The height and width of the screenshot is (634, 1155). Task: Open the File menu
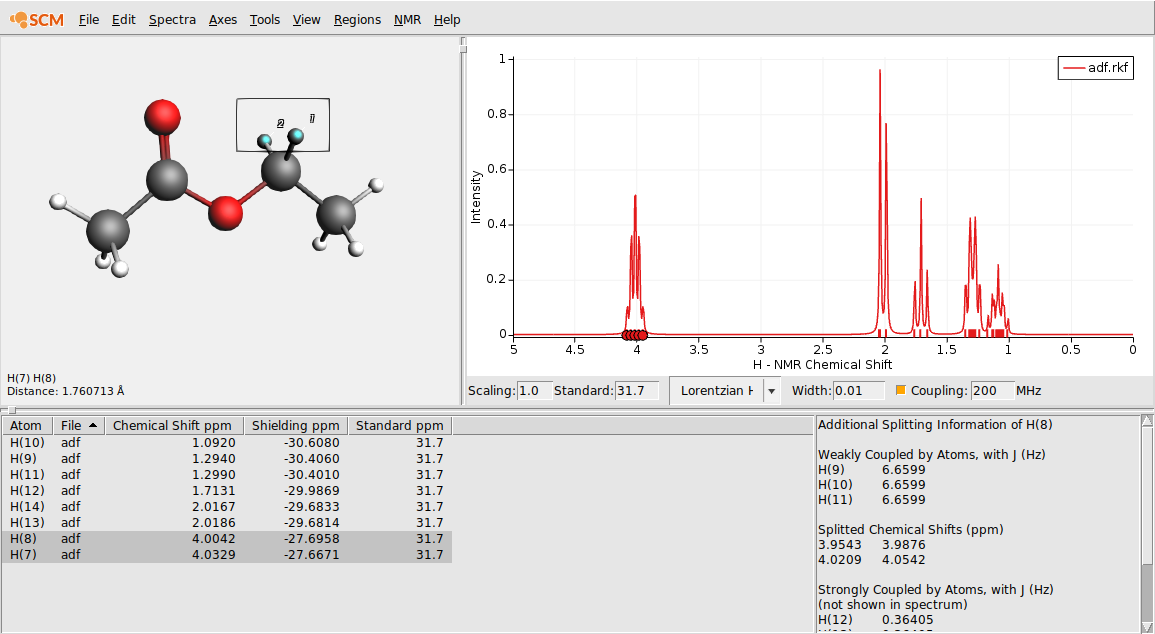[x=88, y=20]
